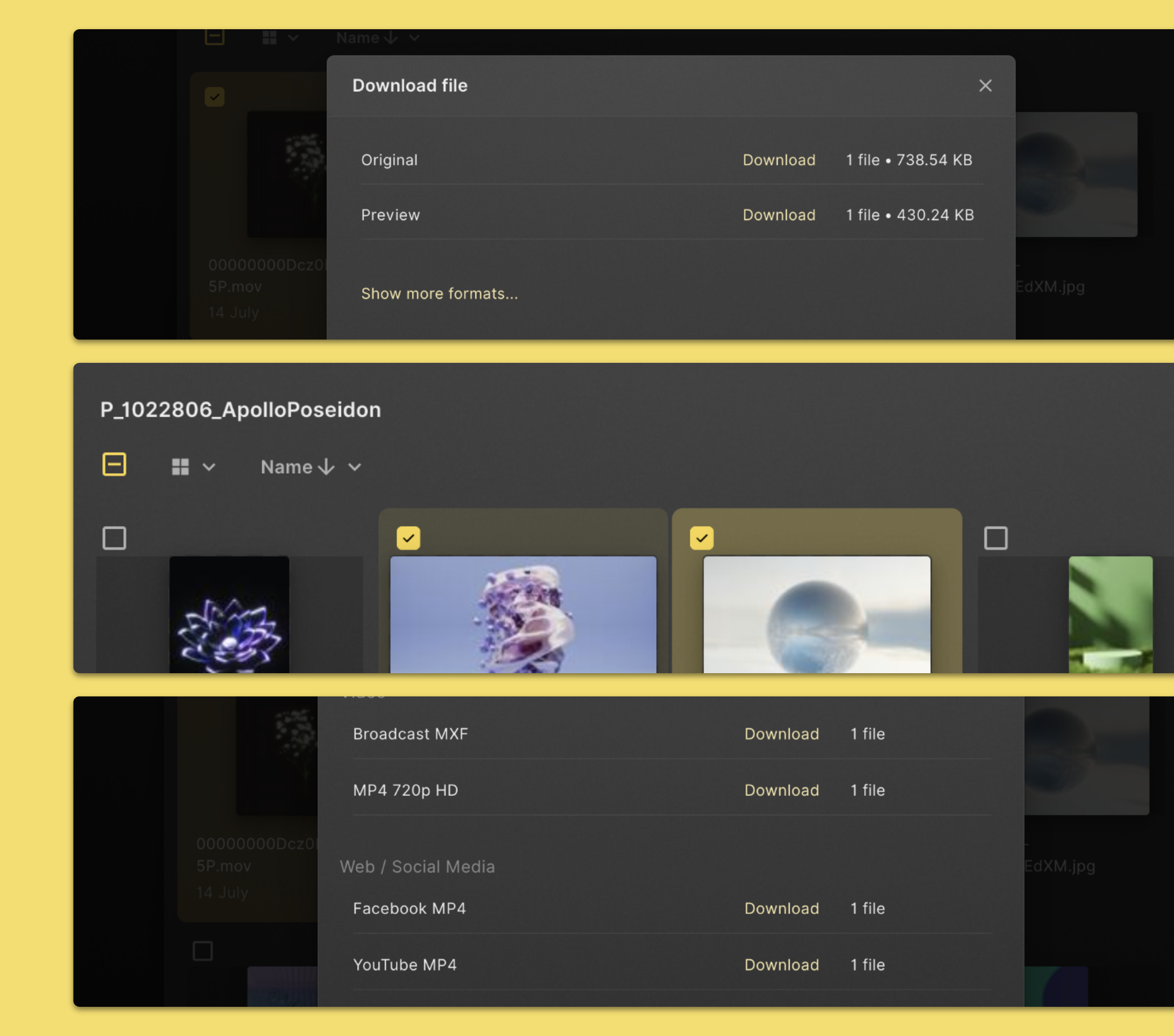
Task: Open the glowing lotus flower thumbnail
Action: [229, 614]
